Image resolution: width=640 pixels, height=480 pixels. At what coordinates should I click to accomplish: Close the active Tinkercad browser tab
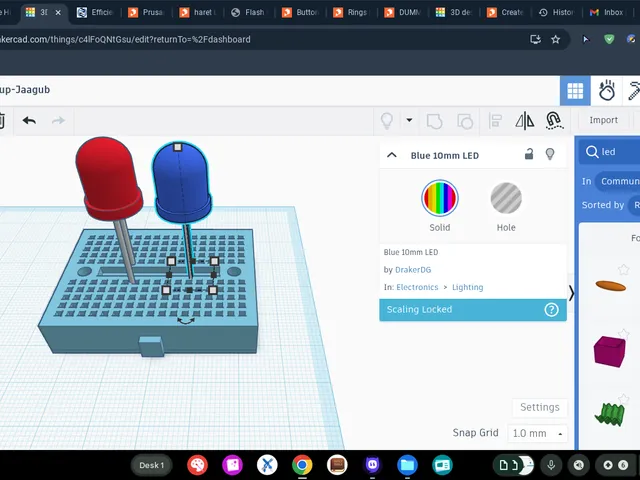pyautogui.click(x=58, y=13)
